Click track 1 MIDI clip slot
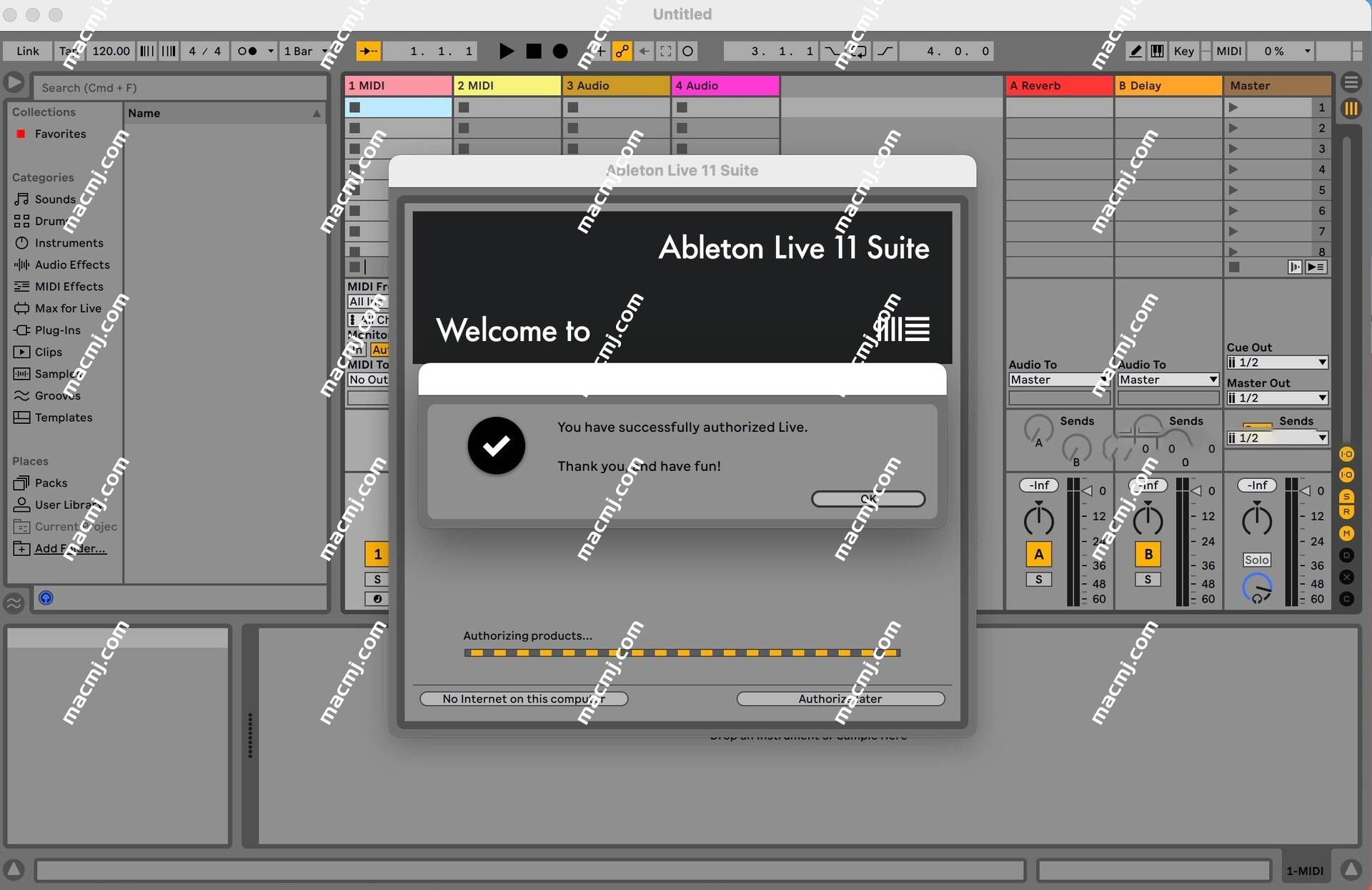This screenshot has height=890, width=1372. [x=397, y=106]
